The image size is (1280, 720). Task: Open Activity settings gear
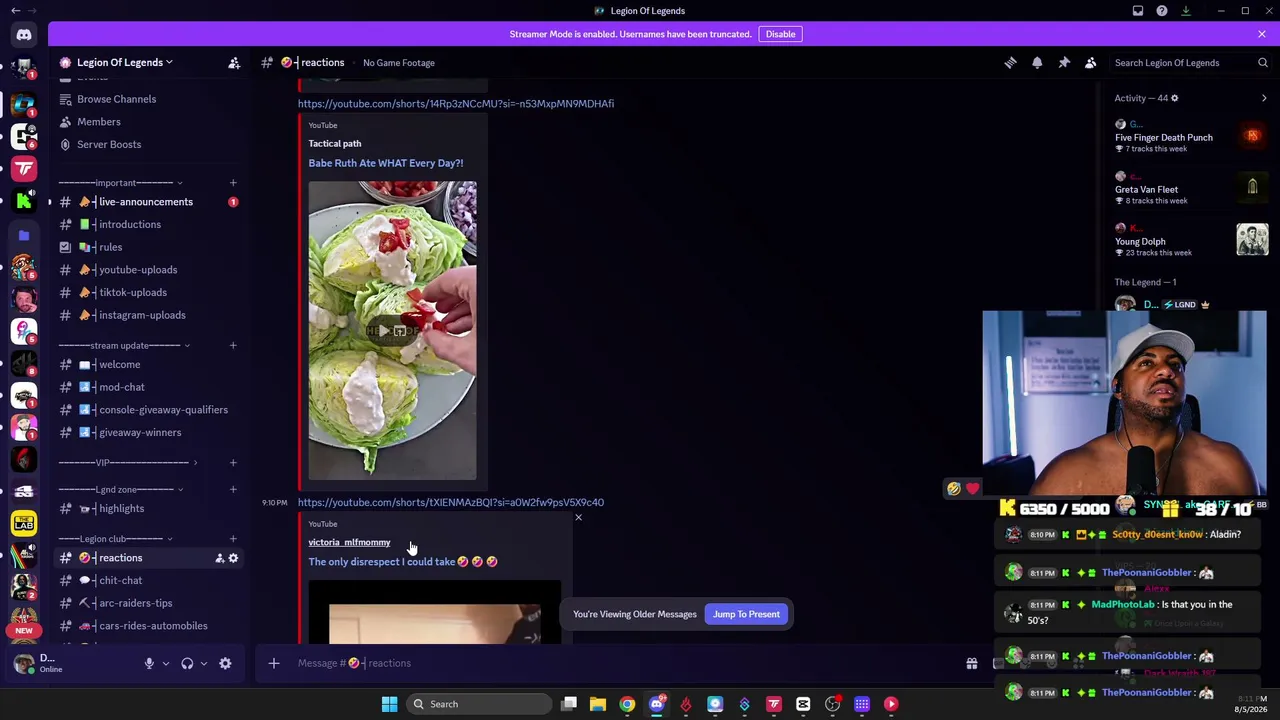point(1174,98)
